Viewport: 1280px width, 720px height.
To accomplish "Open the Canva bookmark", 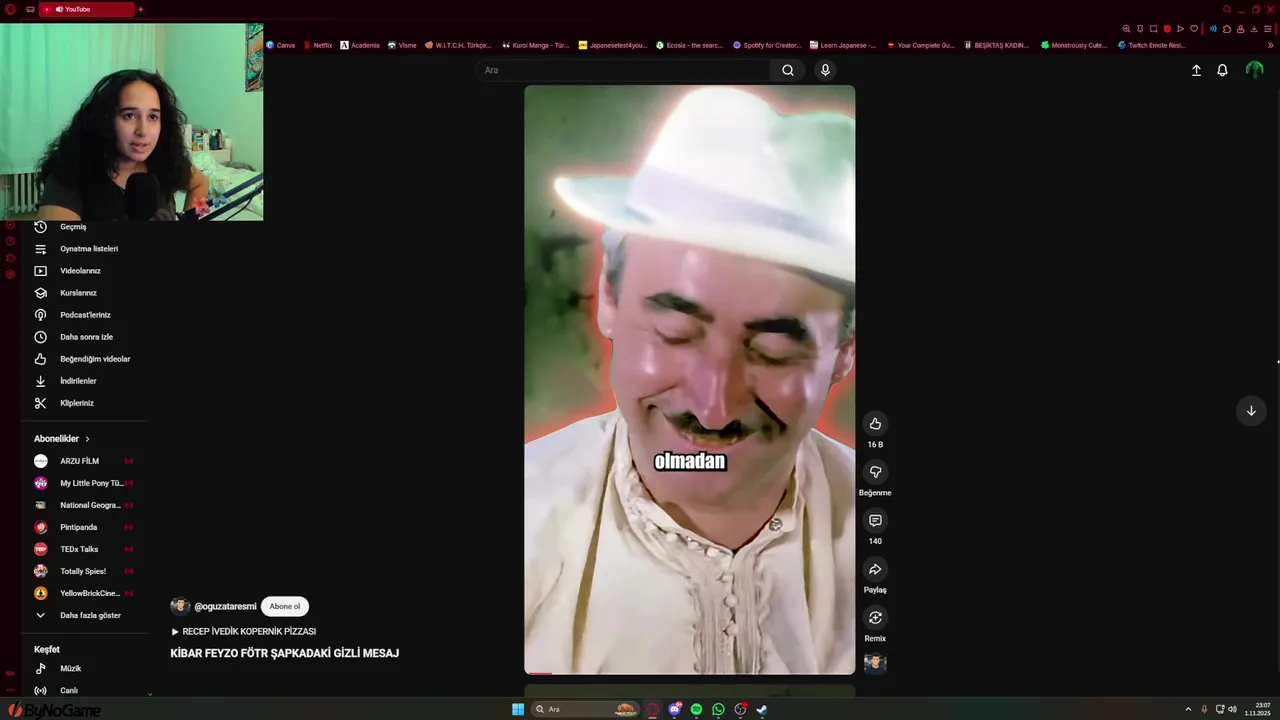I will pyautogui.click(x=281, y=45).
